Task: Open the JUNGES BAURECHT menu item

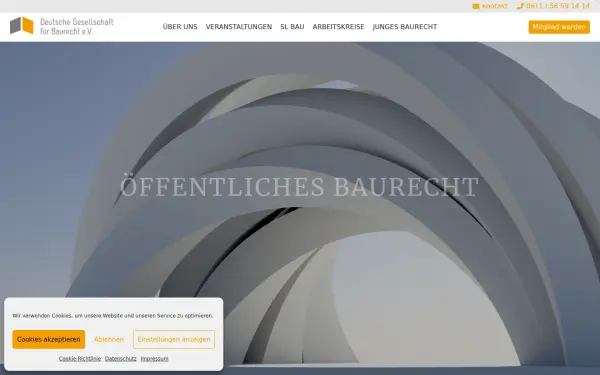Action: 405,27
